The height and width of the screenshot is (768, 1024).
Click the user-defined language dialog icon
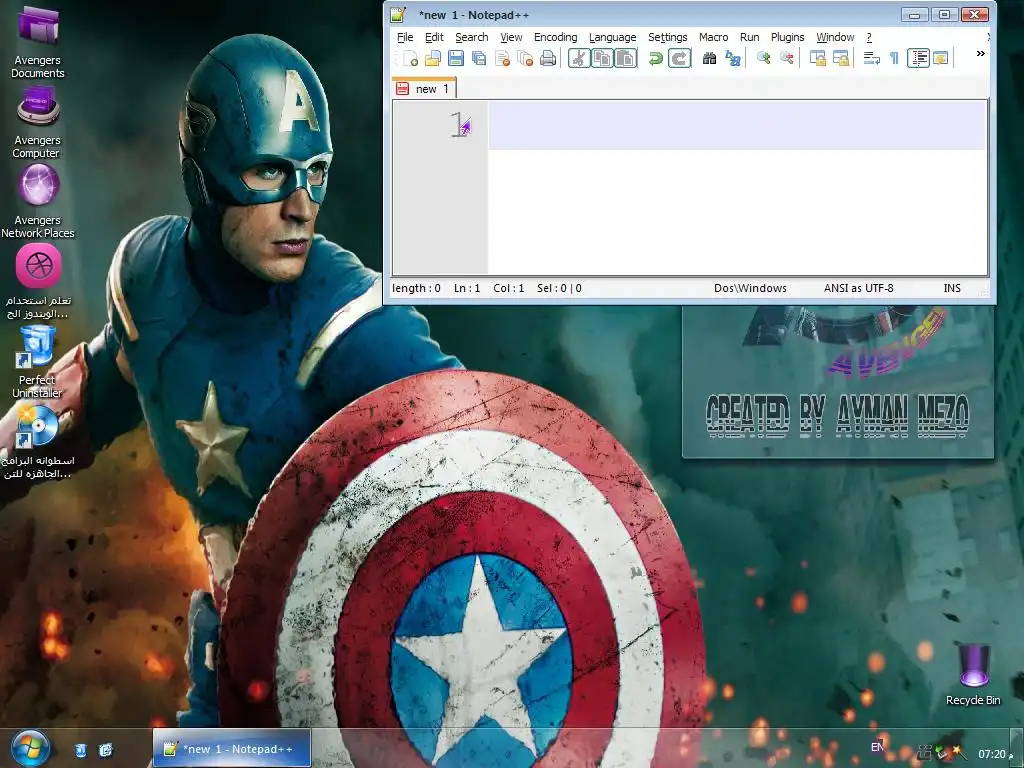pos(940,59)
